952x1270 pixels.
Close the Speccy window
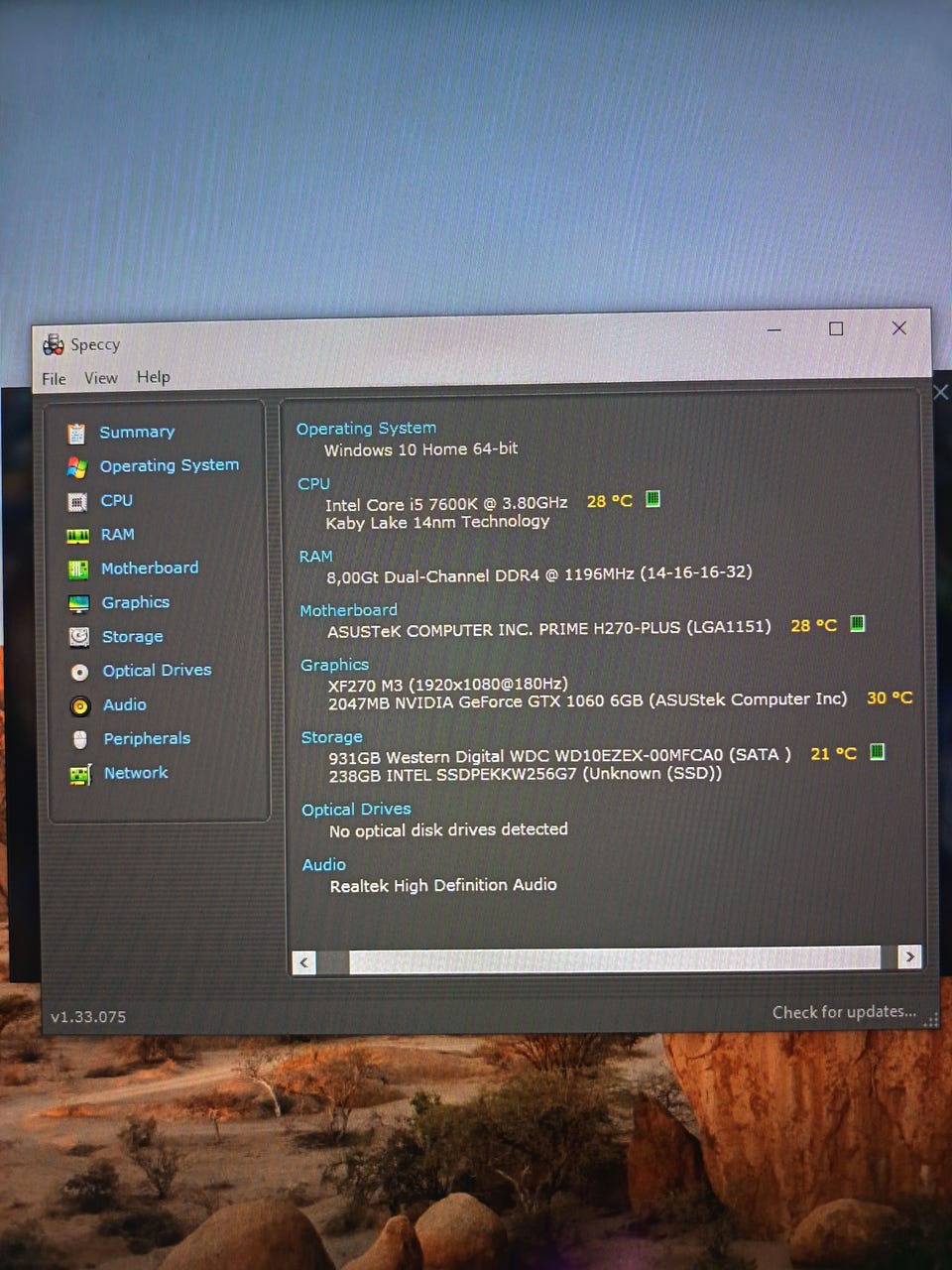898,328
